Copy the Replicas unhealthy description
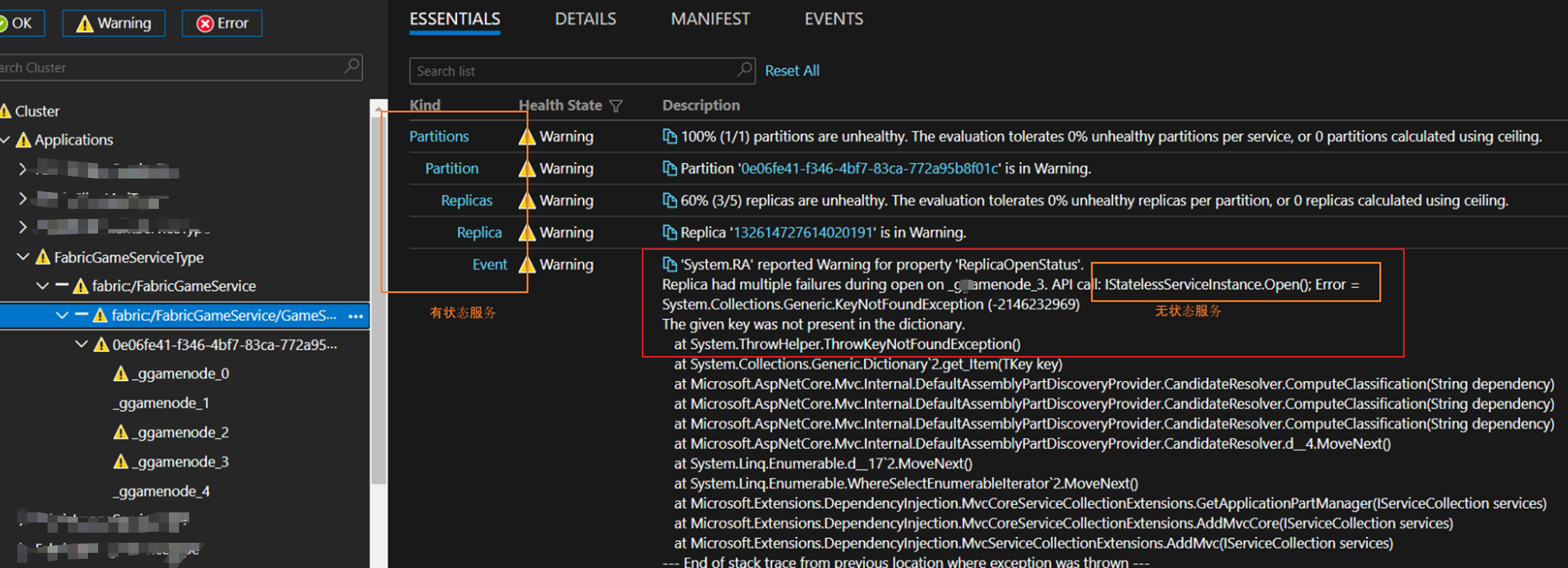The image size is (1568, 568). coord(669,200)
